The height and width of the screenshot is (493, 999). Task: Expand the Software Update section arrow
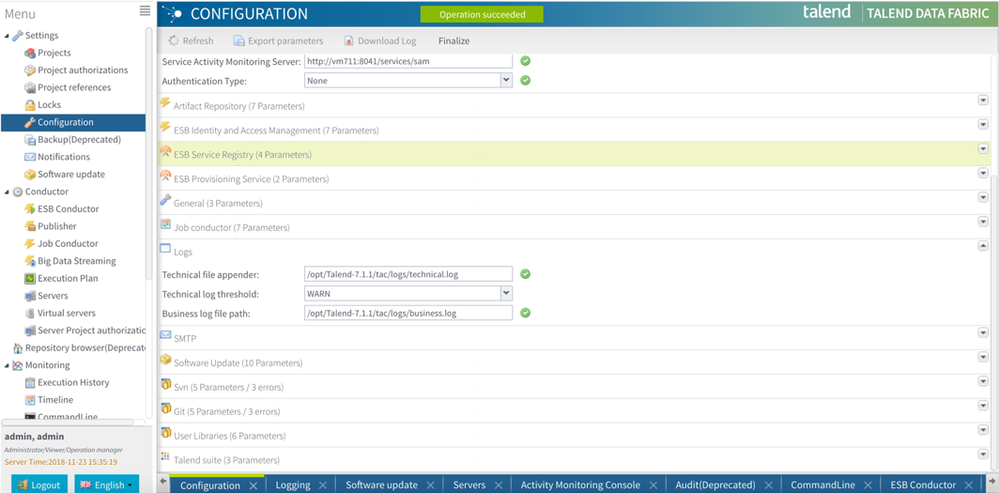[x=982, y=357]
